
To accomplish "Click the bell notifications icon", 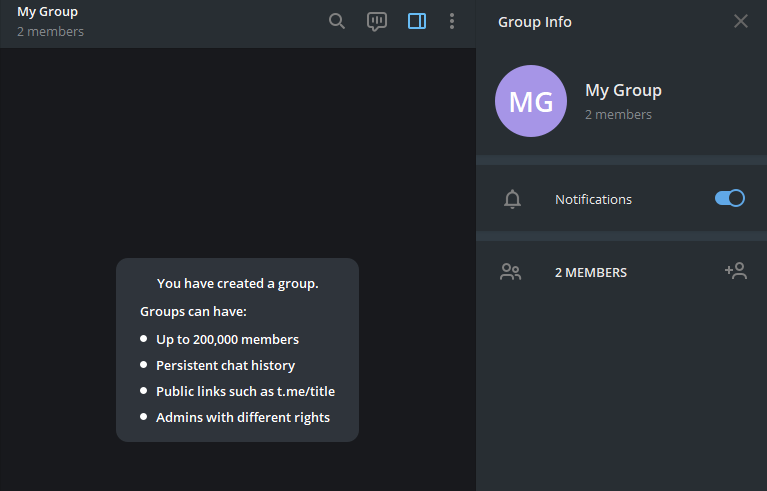I will click(512, 199).
